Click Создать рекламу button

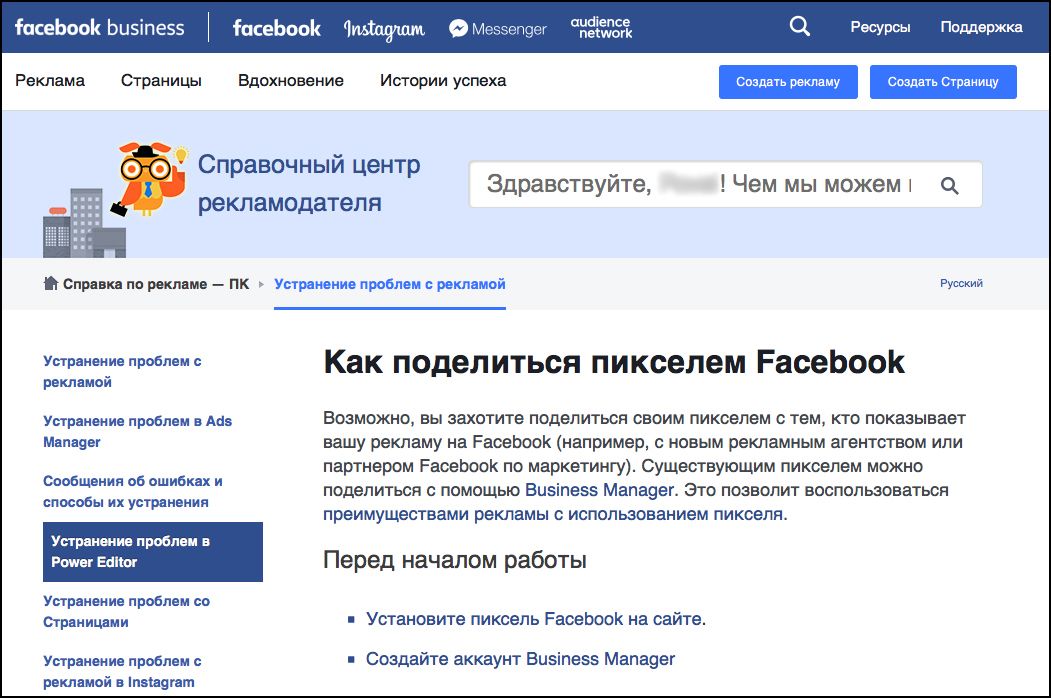click(788, 82)
